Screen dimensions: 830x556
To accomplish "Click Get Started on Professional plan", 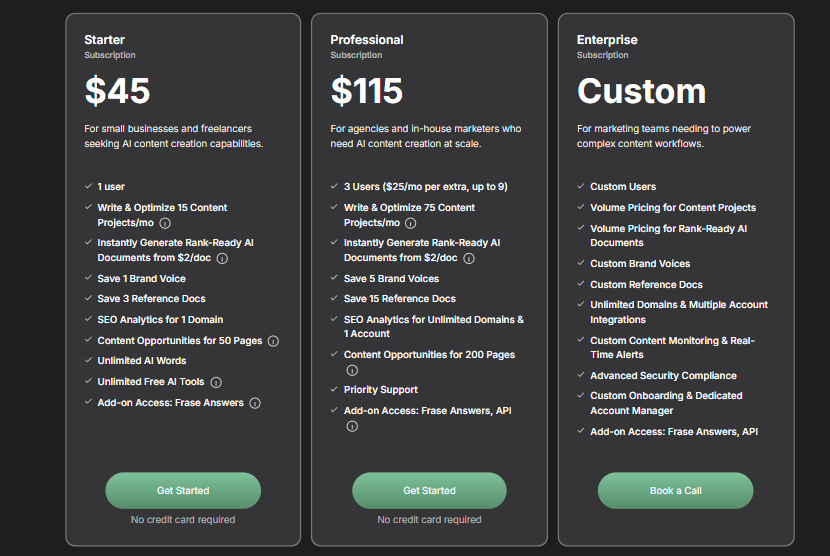I will pos(429,490).
